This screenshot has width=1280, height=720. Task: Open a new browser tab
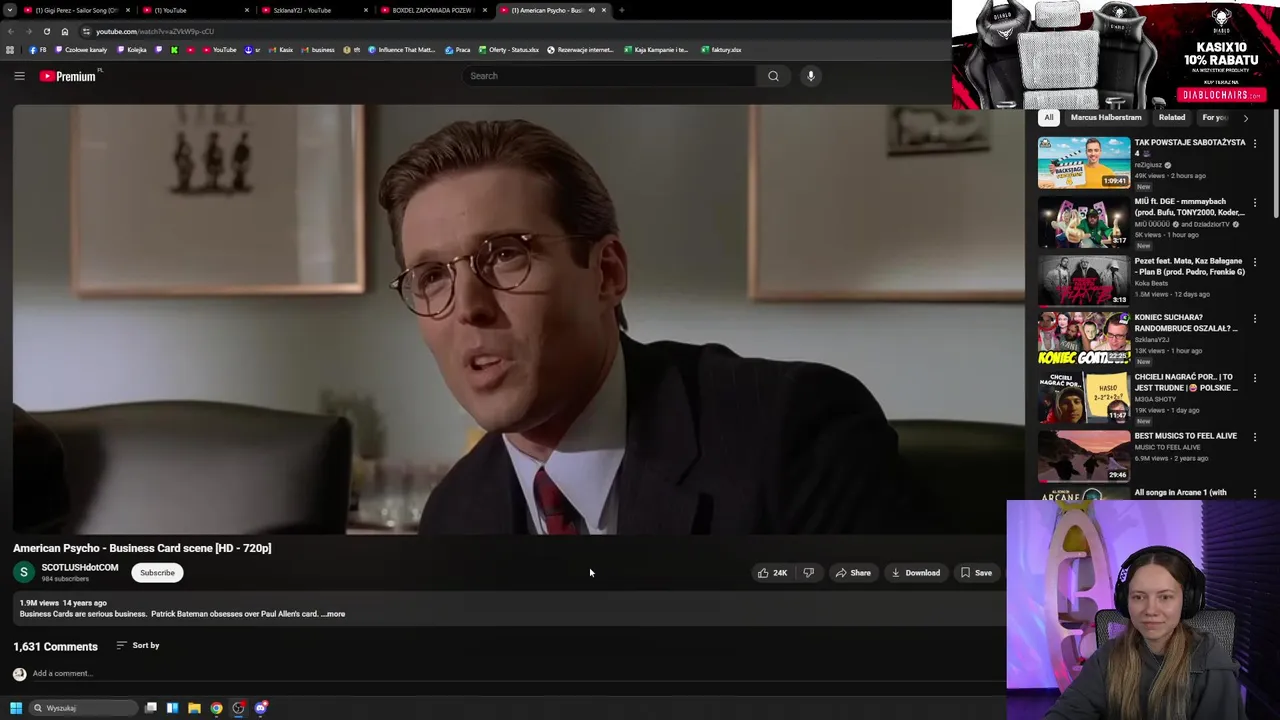tap(621, 10)
